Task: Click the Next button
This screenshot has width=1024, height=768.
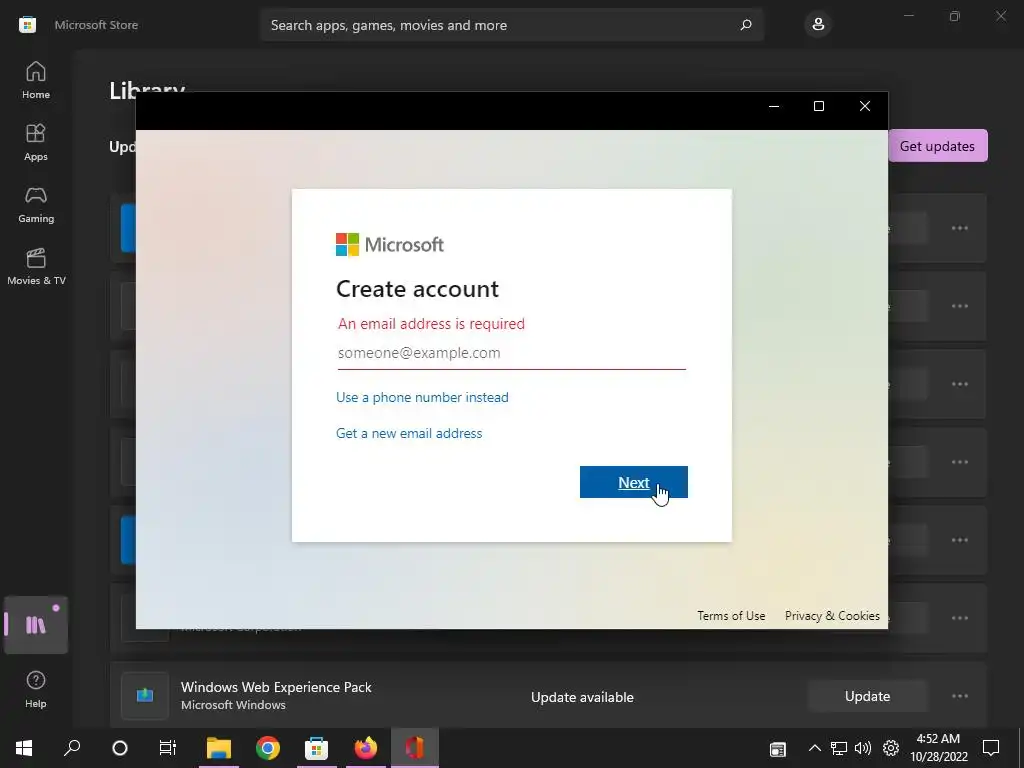Action: [633, 482]
